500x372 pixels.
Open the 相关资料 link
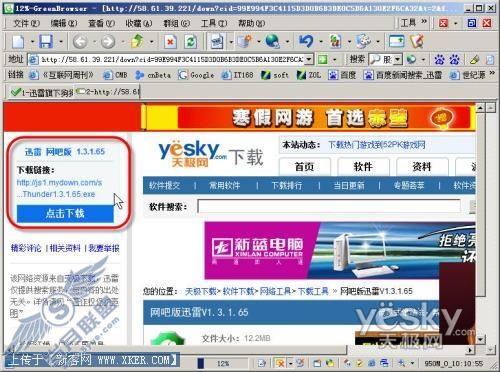(x=65, y=248)
